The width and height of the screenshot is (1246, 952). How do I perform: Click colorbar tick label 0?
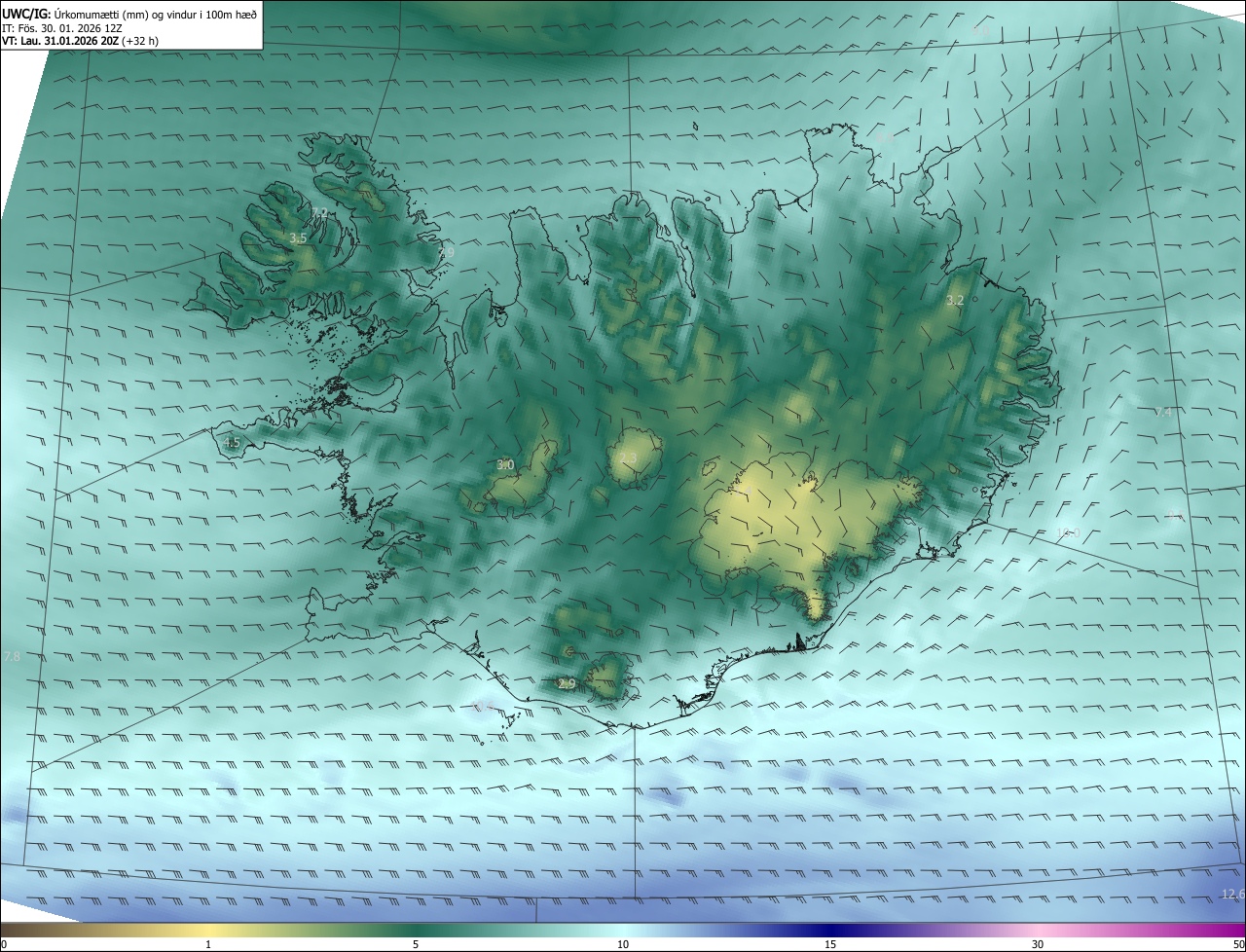(4, 944)
